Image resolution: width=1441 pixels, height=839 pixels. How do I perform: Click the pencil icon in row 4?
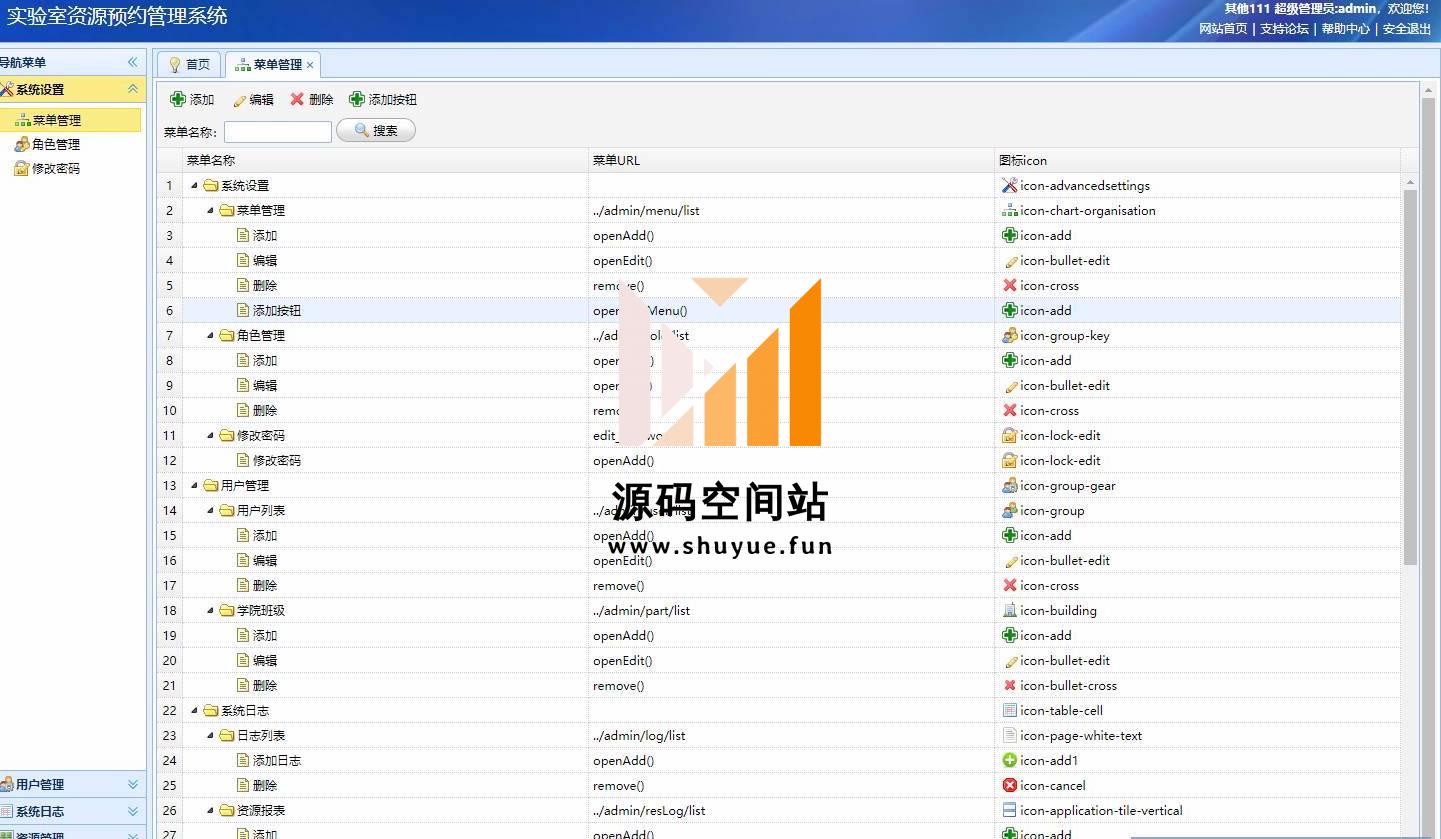click(x=1009, y=260)
